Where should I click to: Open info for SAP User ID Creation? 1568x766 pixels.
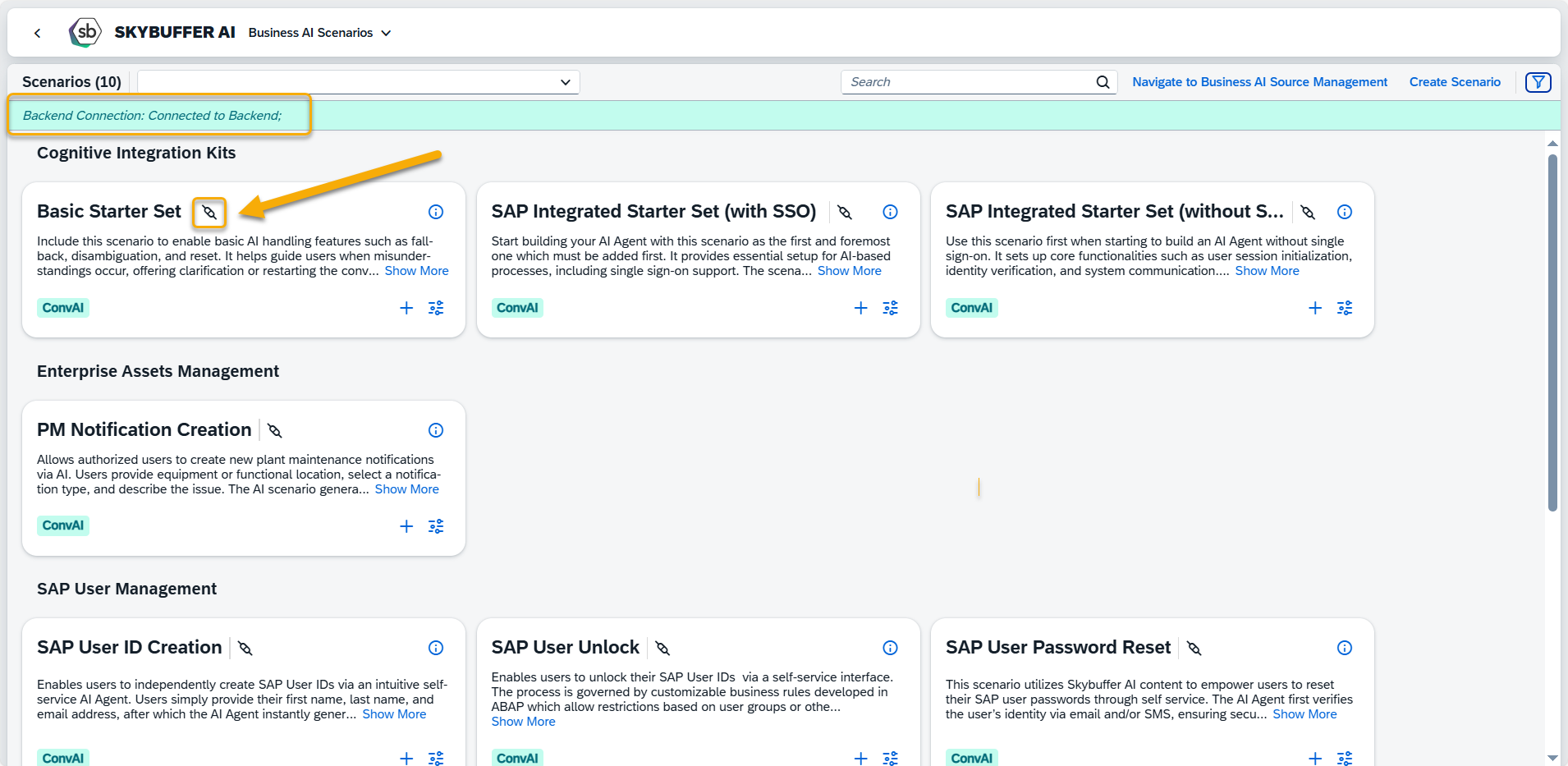[x=436, y=648]
